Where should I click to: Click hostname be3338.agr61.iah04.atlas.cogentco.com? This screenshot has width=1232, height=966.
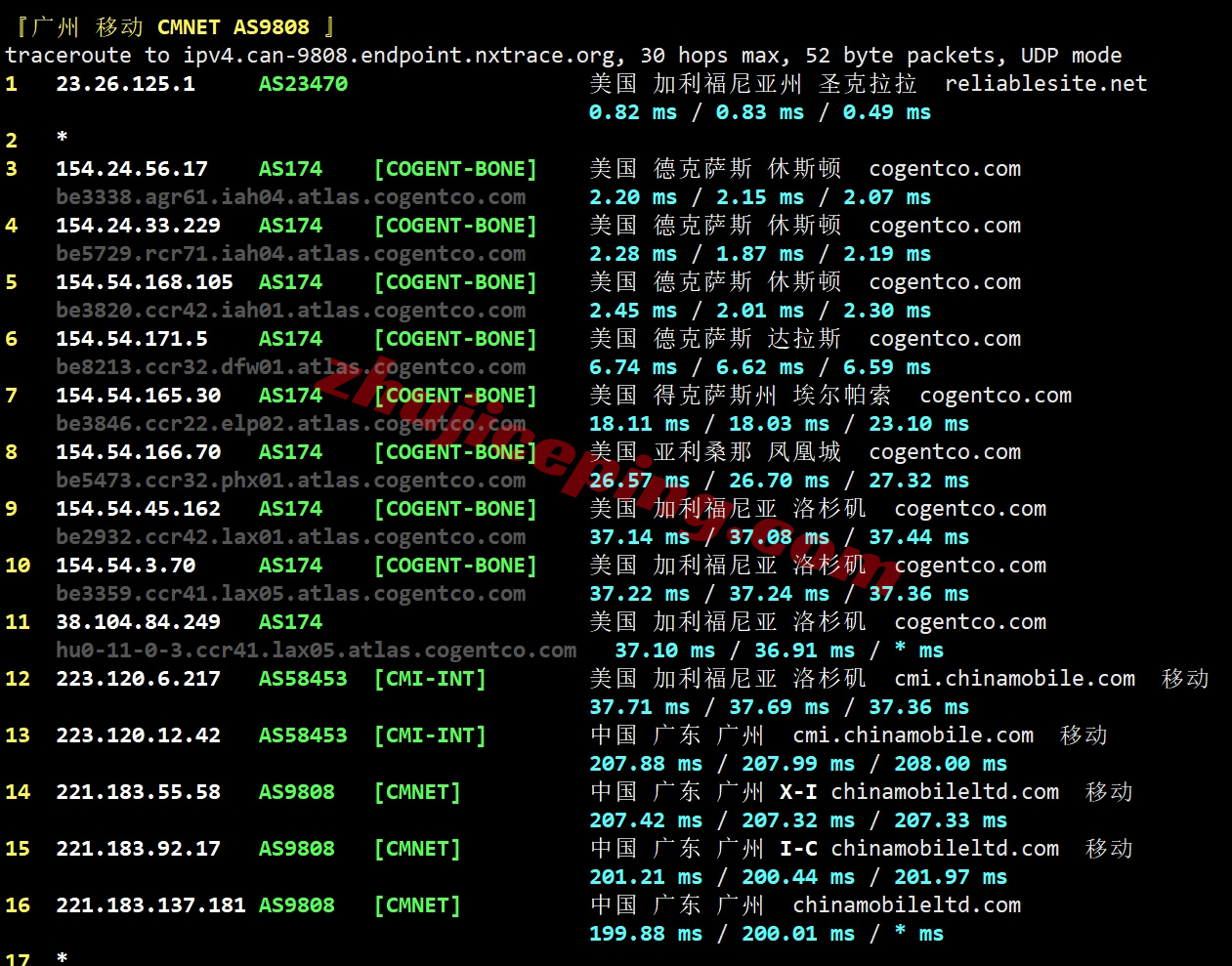pos(290,197)
